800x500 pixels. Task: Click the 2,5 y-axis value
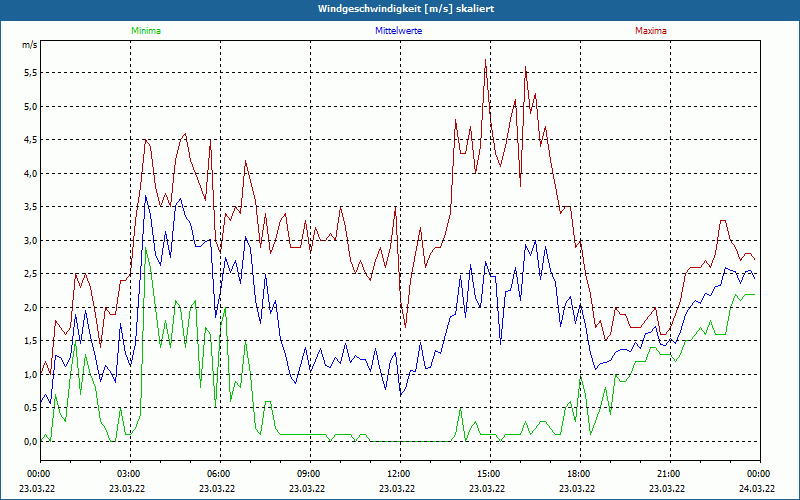click(31, 274)
